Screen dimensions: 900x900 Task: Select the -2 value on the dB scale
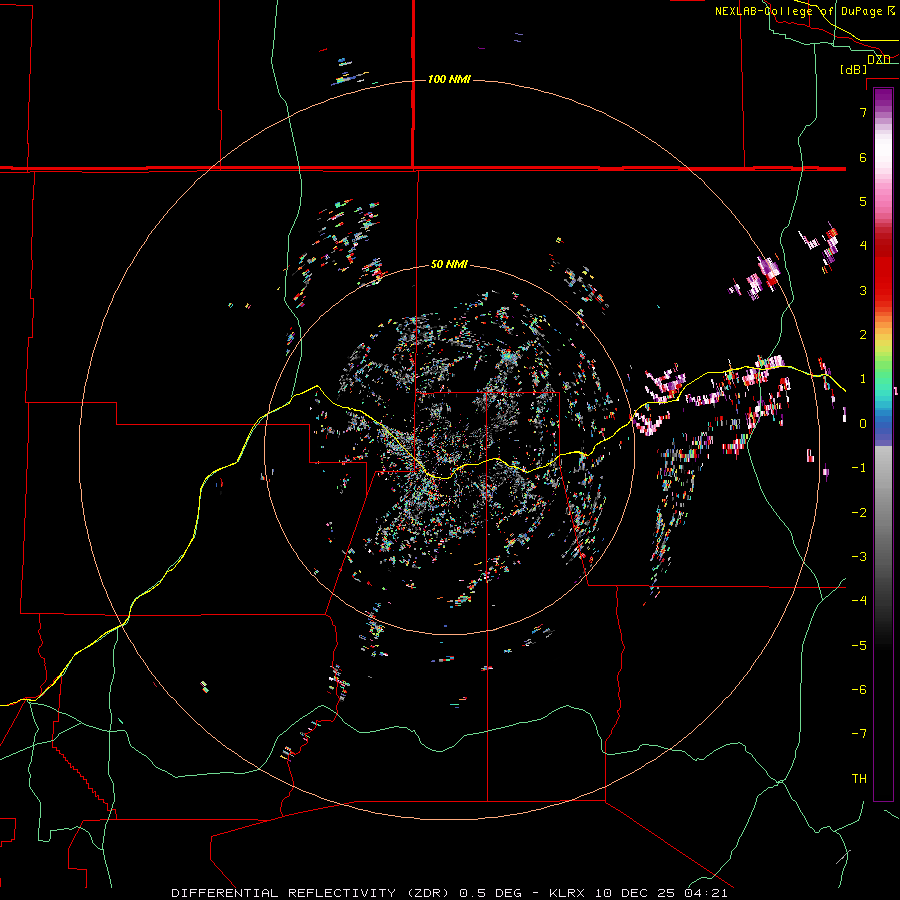click(x=859, y=513)
